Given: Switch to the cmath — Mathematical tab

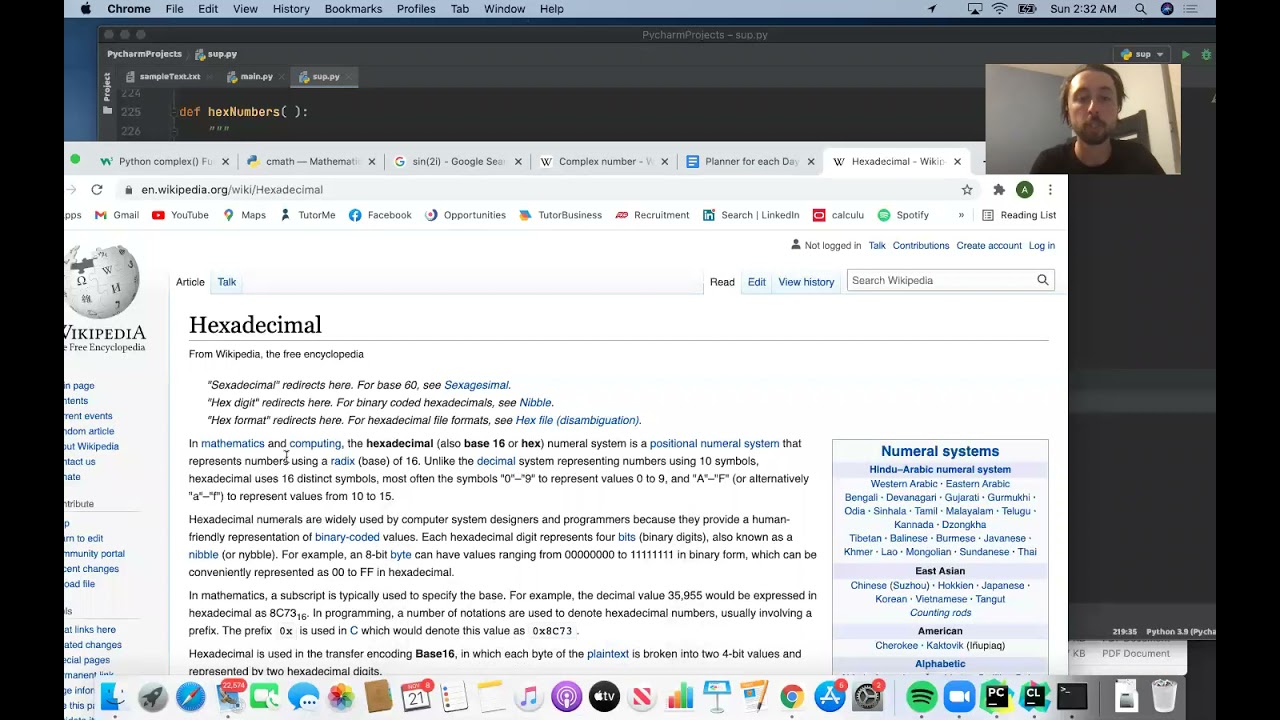Looking at the screenshot, I should [x=310, y=161].
